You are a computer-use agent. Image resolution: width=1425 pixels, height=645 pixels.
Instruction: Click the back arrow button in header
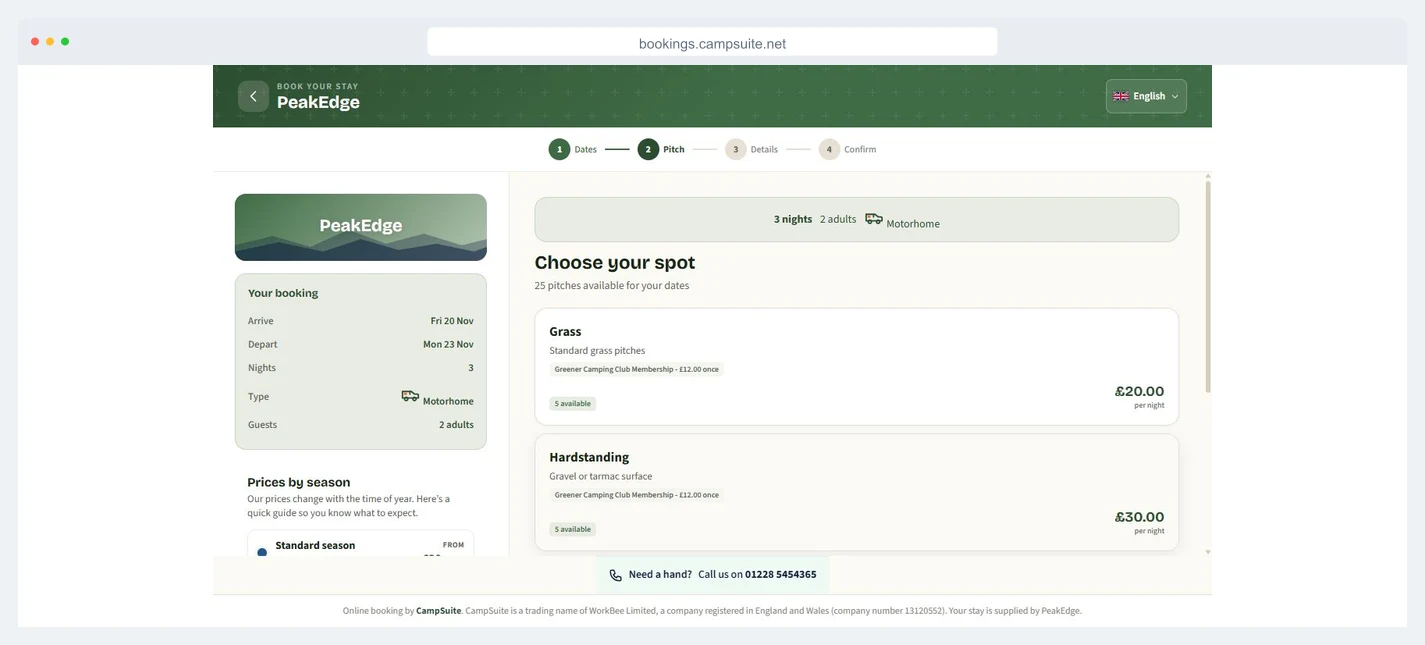(253, 96)
